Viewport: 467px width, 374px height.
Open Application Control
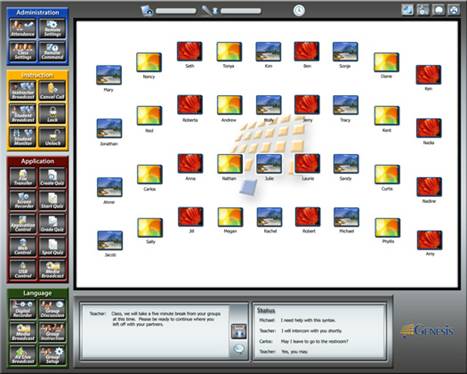23,223
